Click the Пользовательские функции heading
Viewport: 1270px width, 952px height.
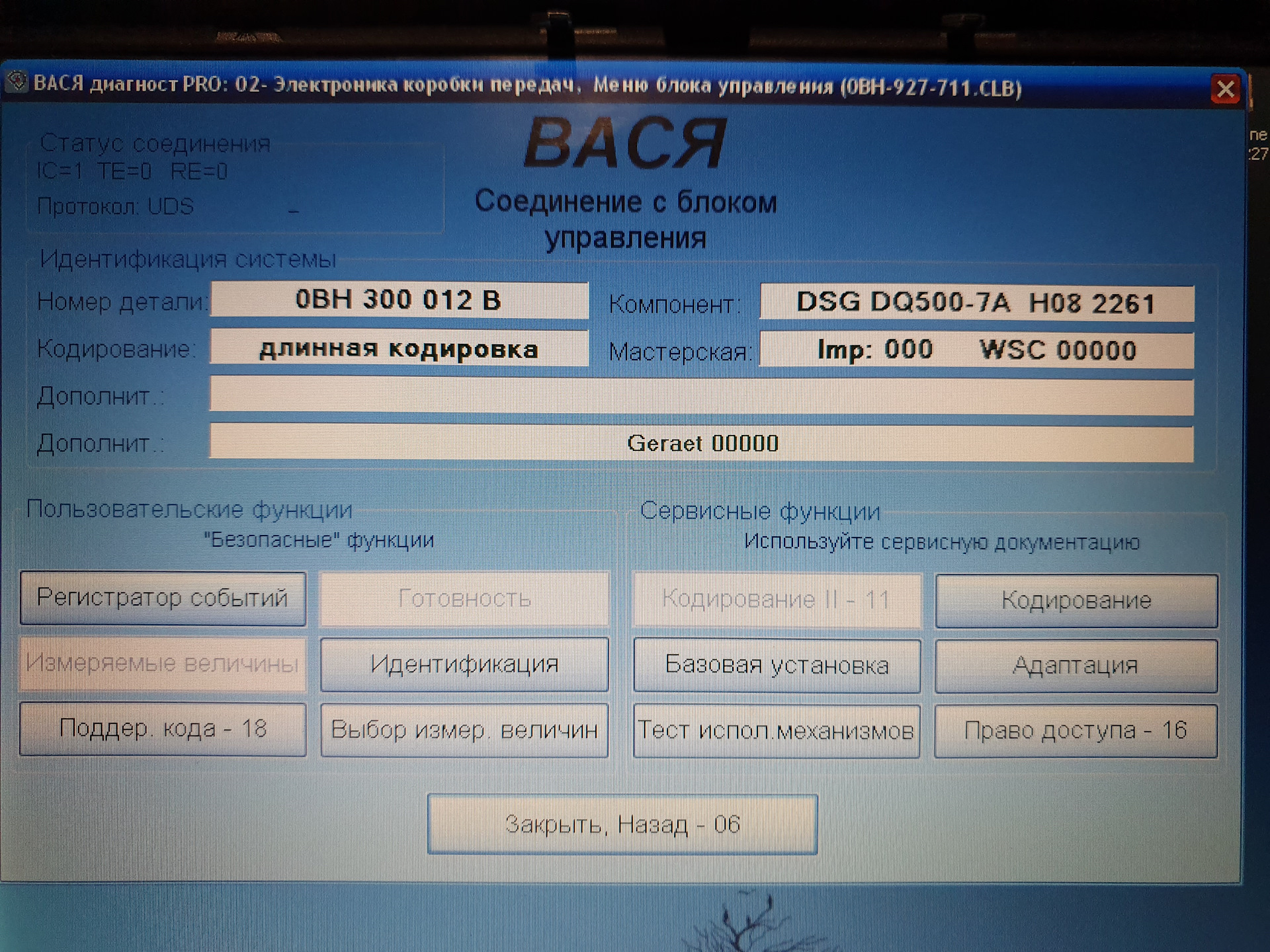pyautogui.click(x=189, y=510)
